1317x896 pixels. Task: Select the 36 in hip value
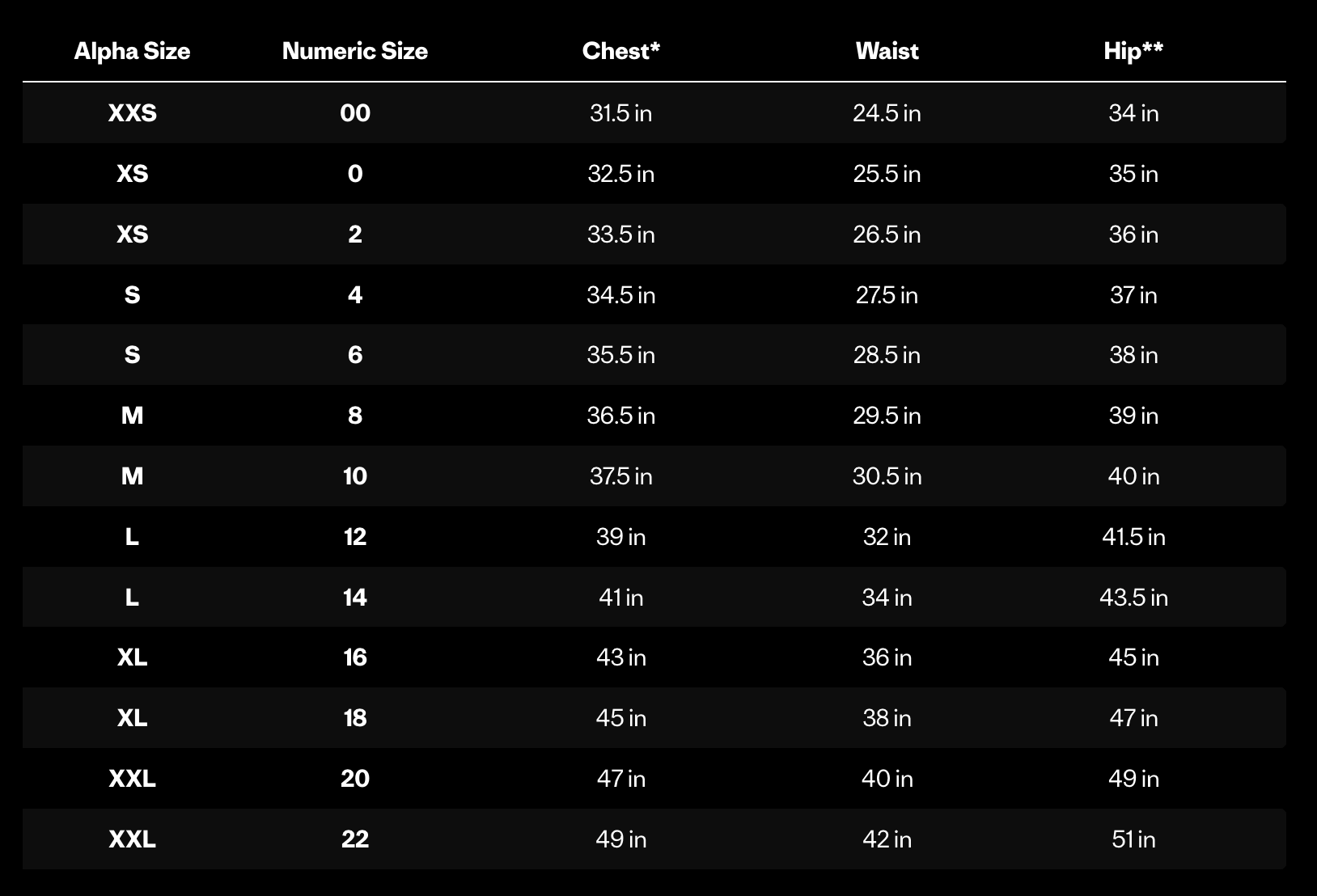[x=1133, y=235]
